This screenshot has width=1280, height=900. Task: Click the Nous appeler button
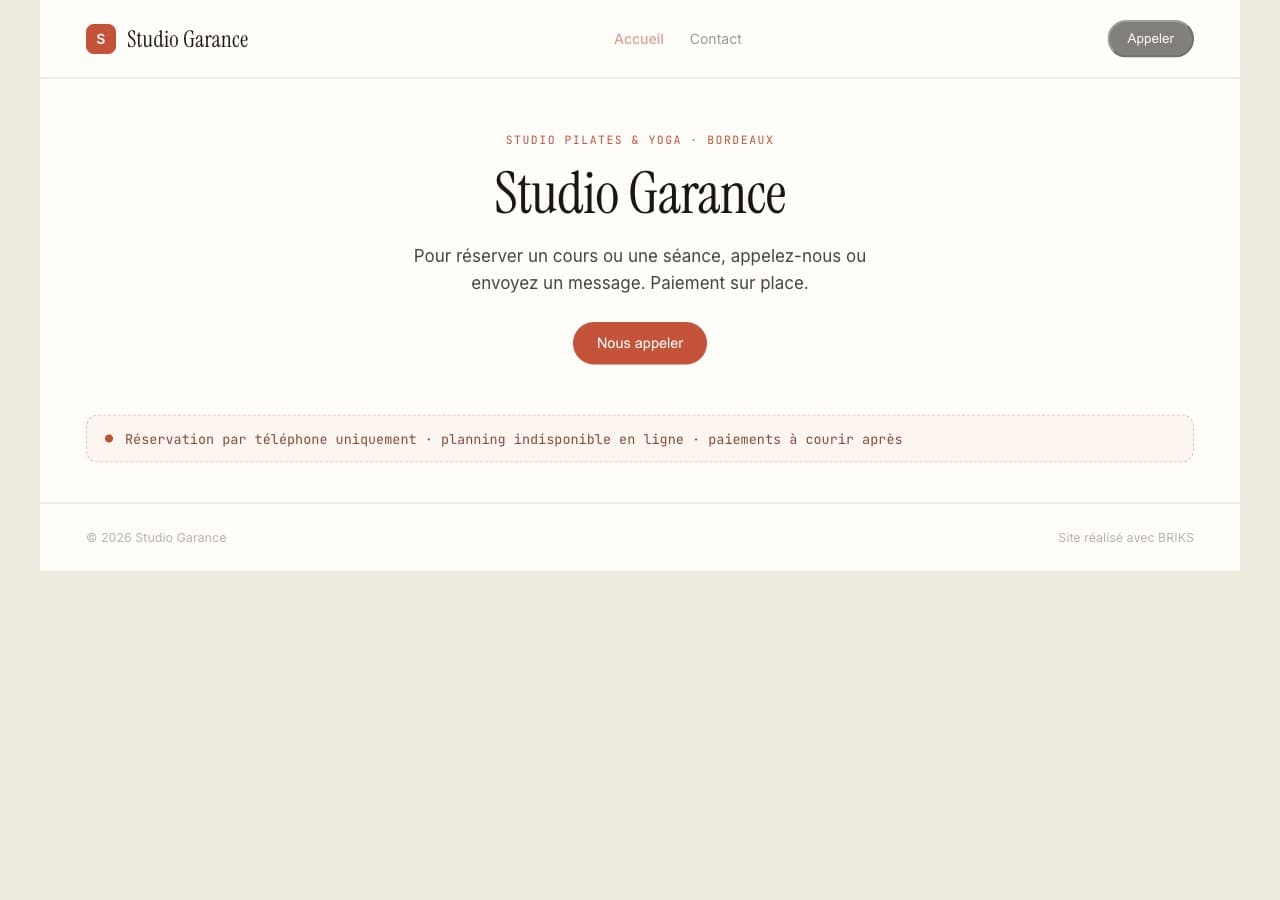[640, 343]
